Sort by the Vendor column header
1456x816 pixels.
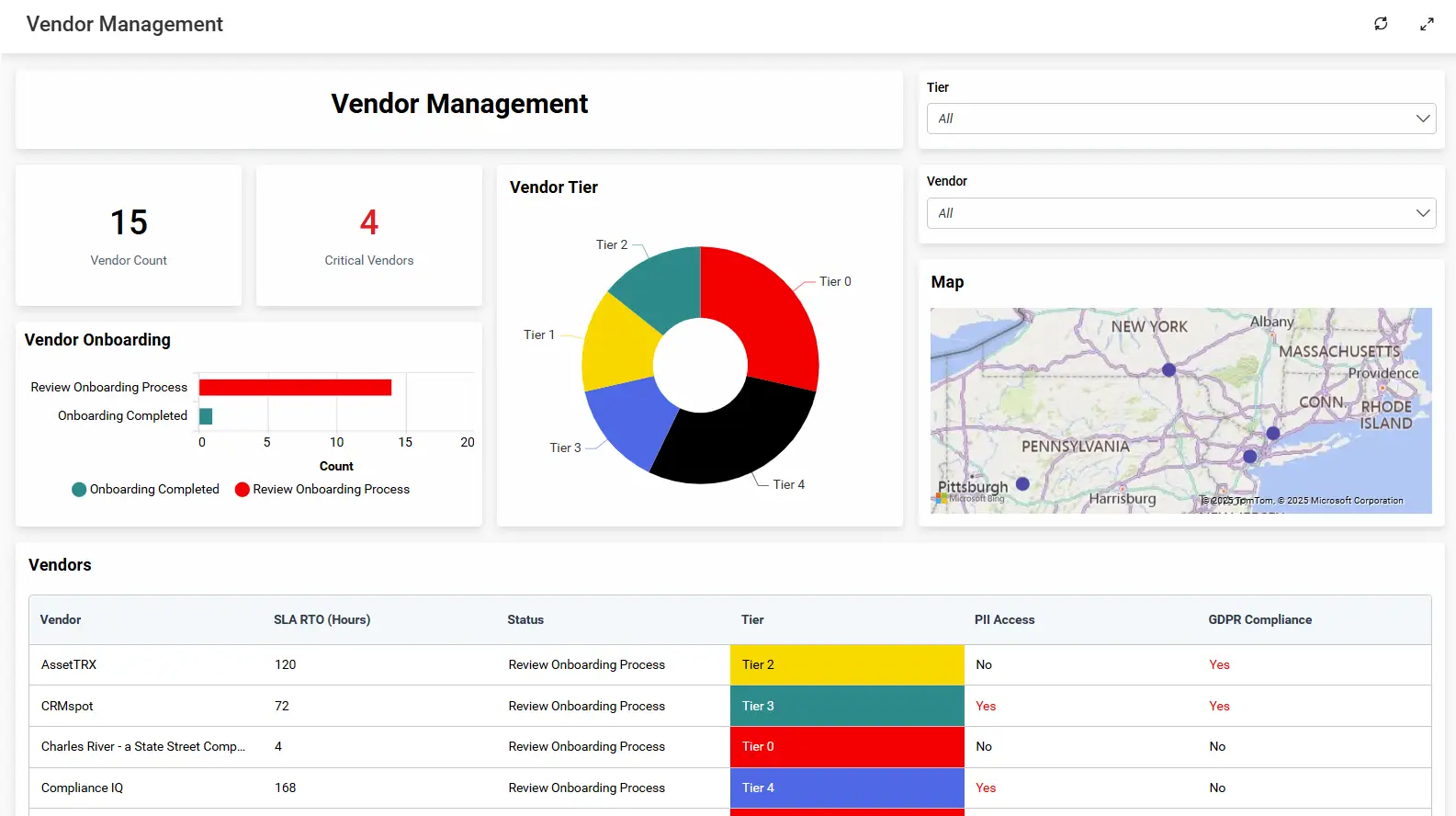pyautogui.click(x=61, y=619)
